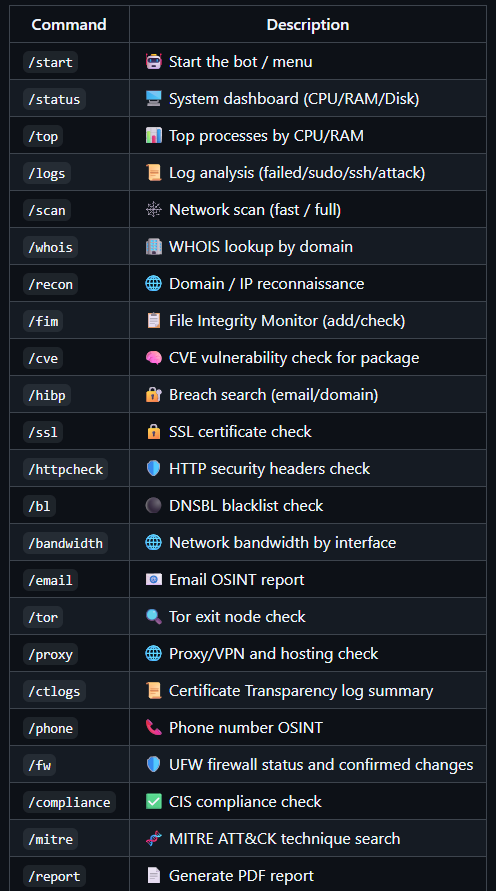Click the DNA emoji beside MITRE ATT&CK search
The width and height of the screenshot is (496, 891).
[153, 838]
